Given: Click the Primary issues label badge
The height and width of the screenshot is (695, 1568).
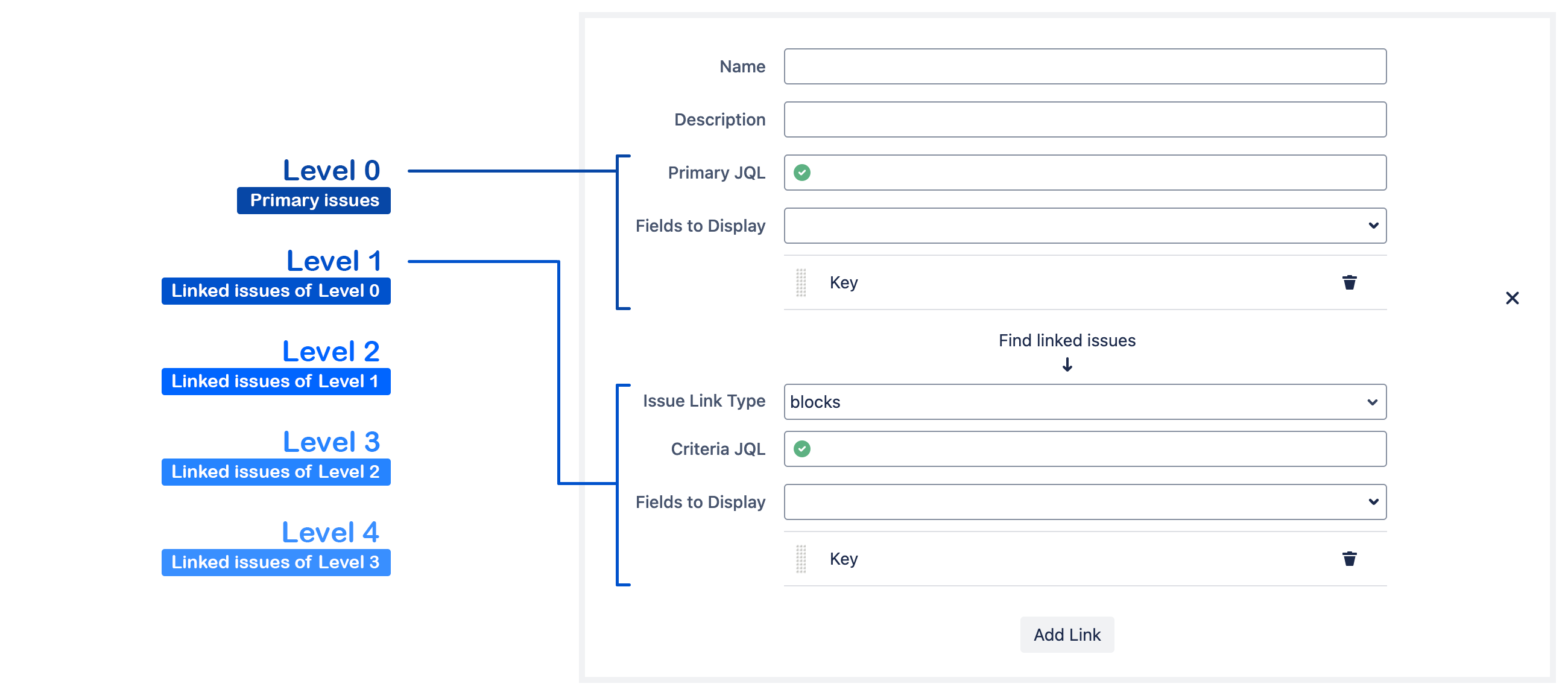Looking at the screenshot, I should 314,200.
